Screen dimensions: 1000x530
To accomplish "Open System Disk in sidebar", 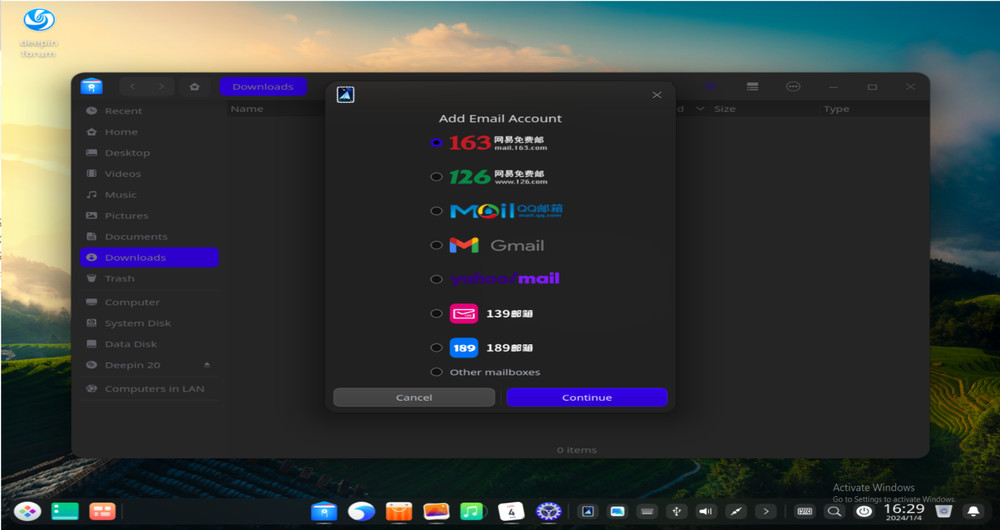I will click(149, 323).
